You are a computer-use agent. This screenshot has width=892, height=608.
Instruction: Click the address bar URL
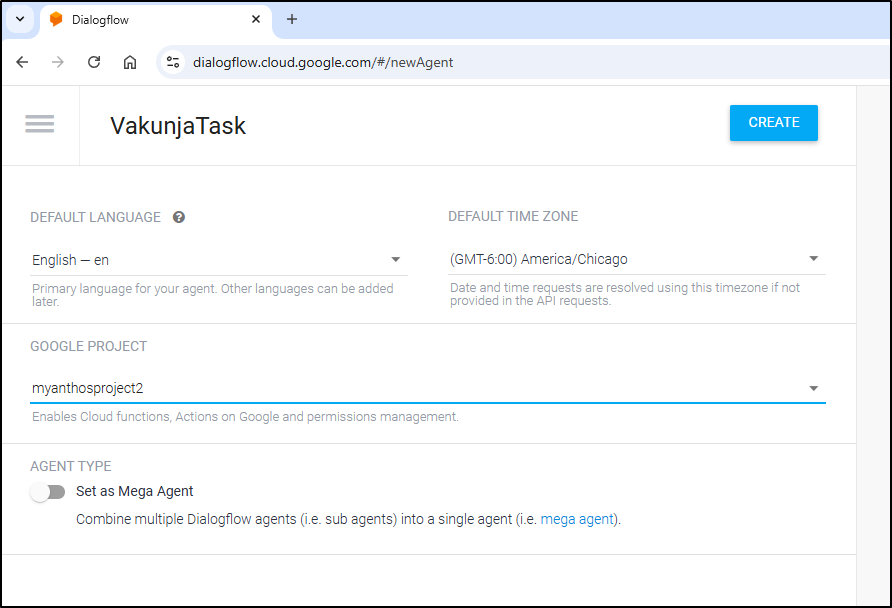point(323,62)
